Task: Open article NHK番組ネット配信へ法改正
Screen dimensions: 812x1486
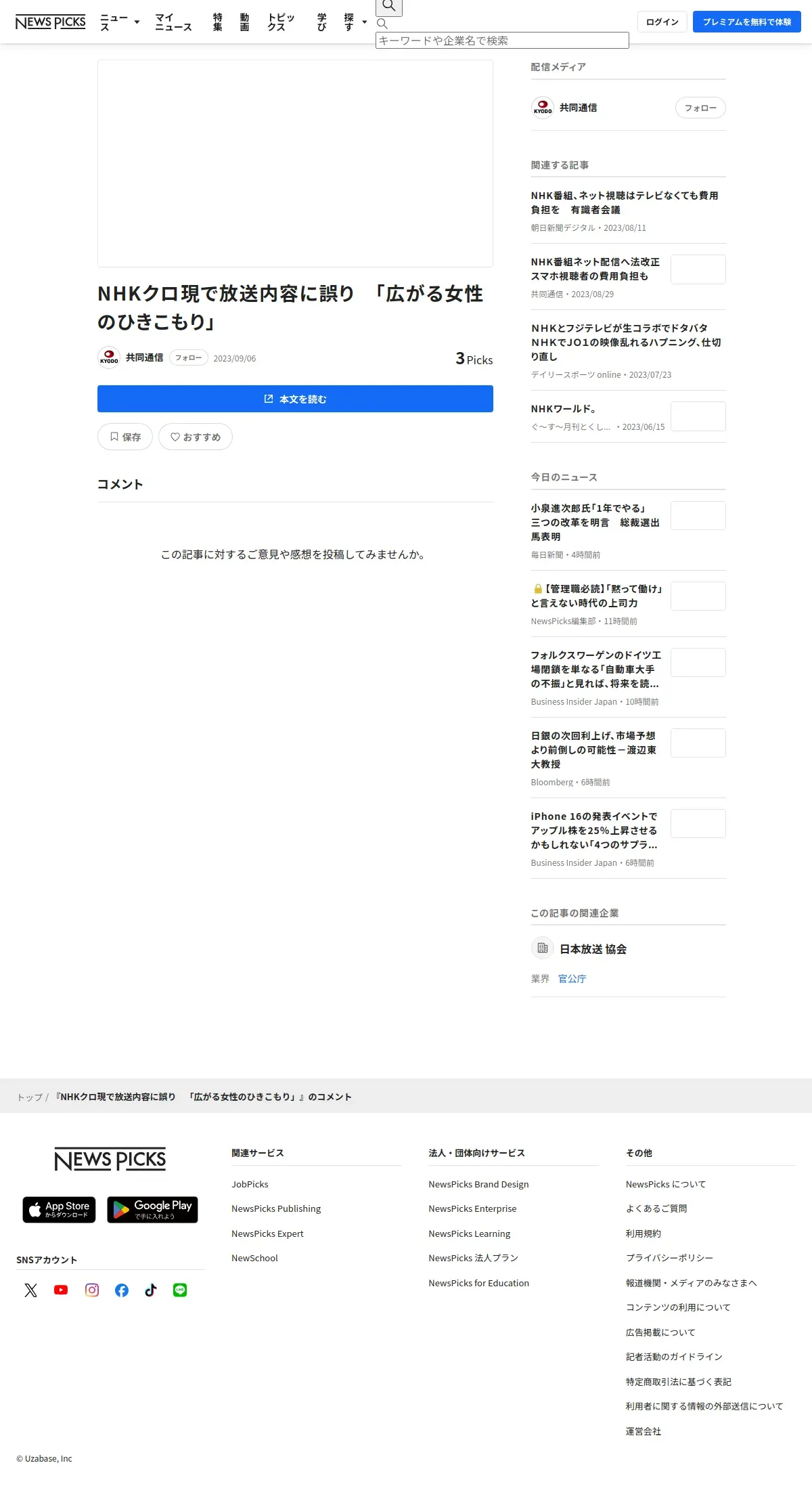Action: click(x=595, y=269)
